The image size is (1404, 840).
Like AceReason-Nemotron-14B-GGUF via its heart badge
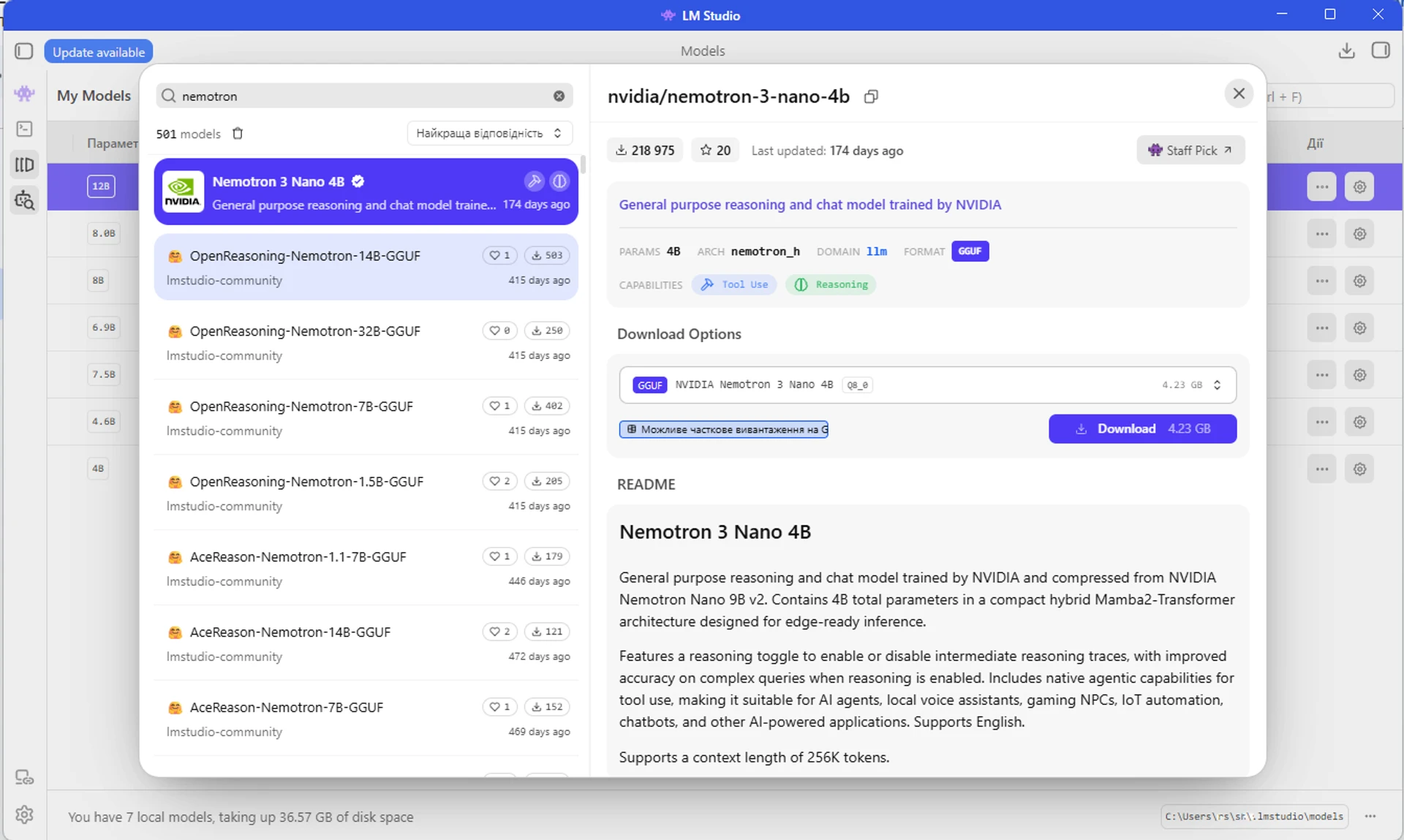500,632
